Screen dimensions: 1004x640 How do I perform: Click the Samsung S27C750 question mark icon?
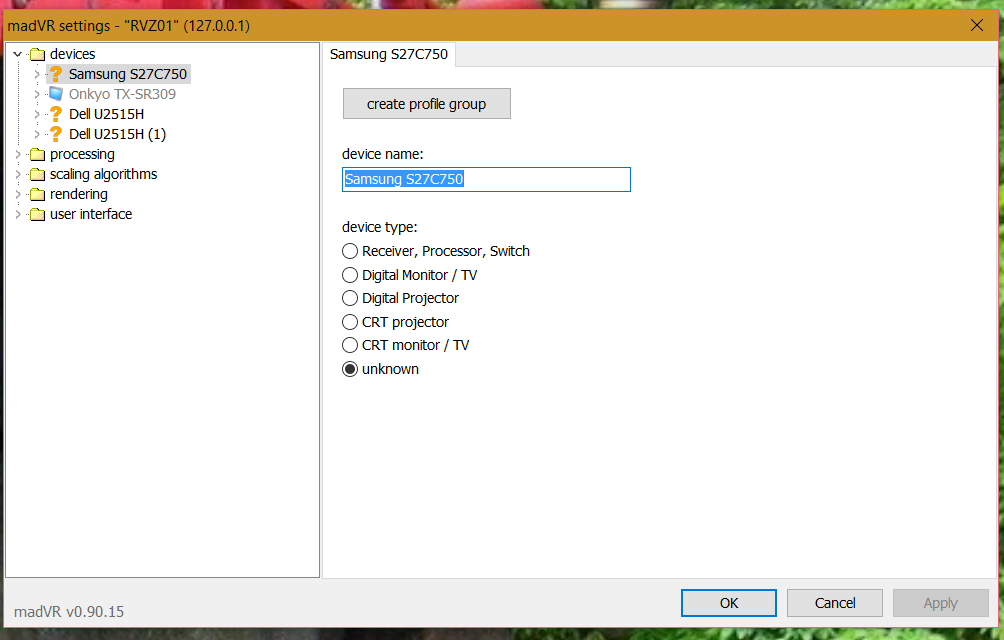pos(56,74)
